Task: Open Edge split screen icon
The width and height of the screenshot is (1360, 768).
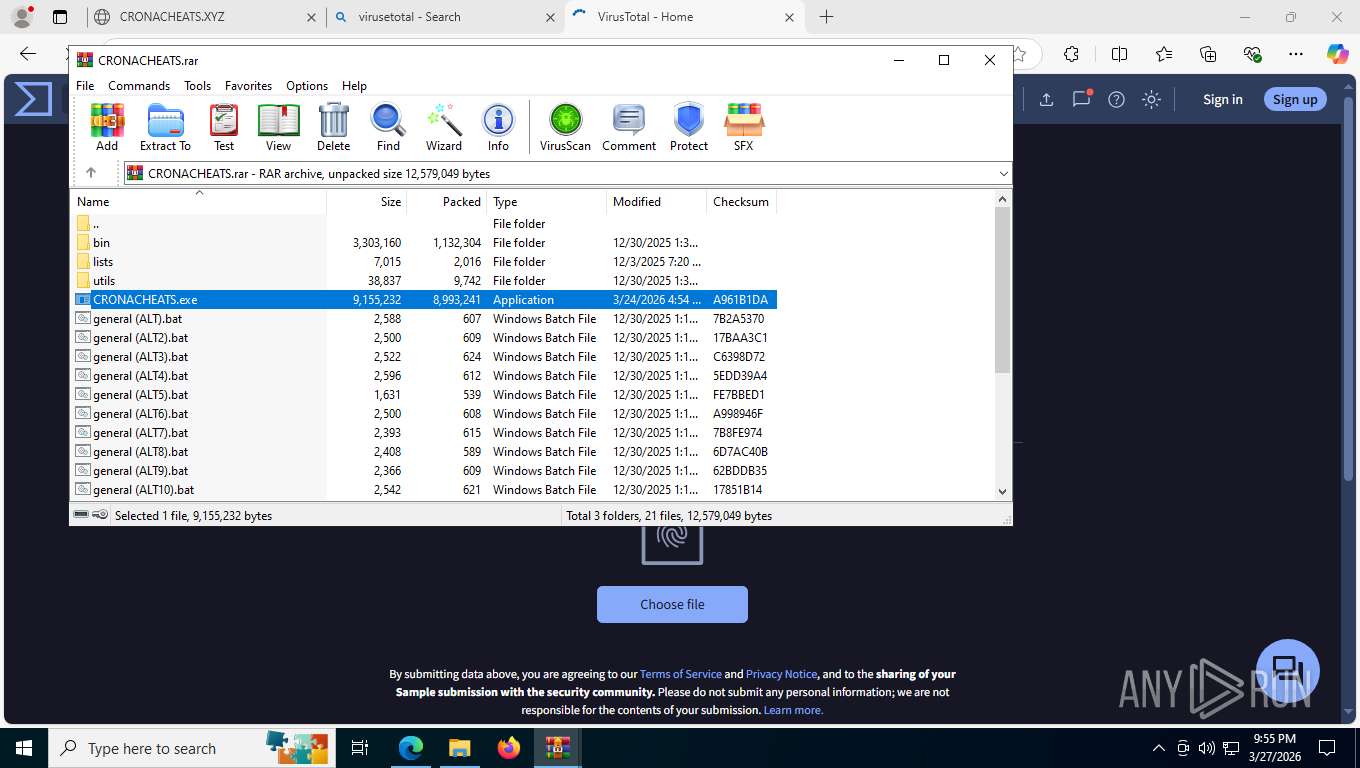Action: 1119,54
